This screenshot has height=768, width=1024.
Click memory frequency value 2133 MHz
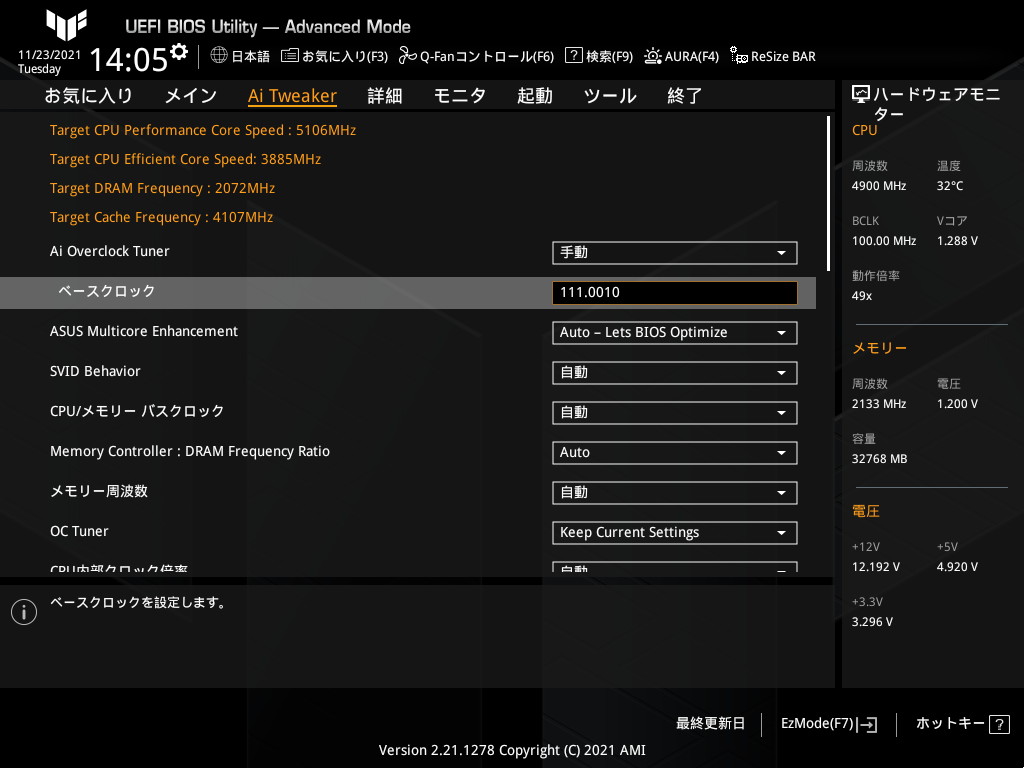coord(879,404)
